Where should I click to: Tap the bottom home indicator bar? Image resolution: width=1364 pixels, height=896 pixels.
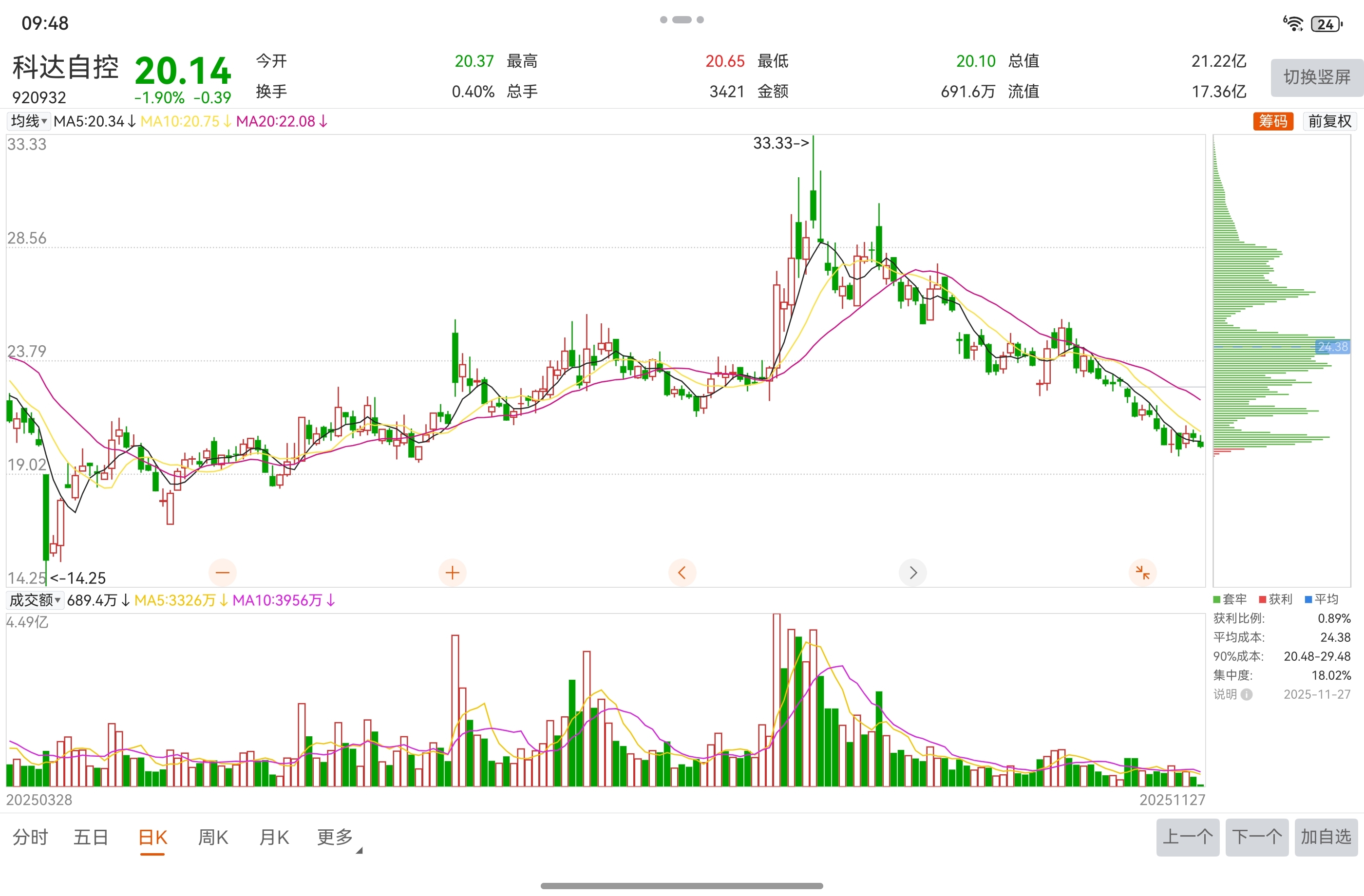682,886
